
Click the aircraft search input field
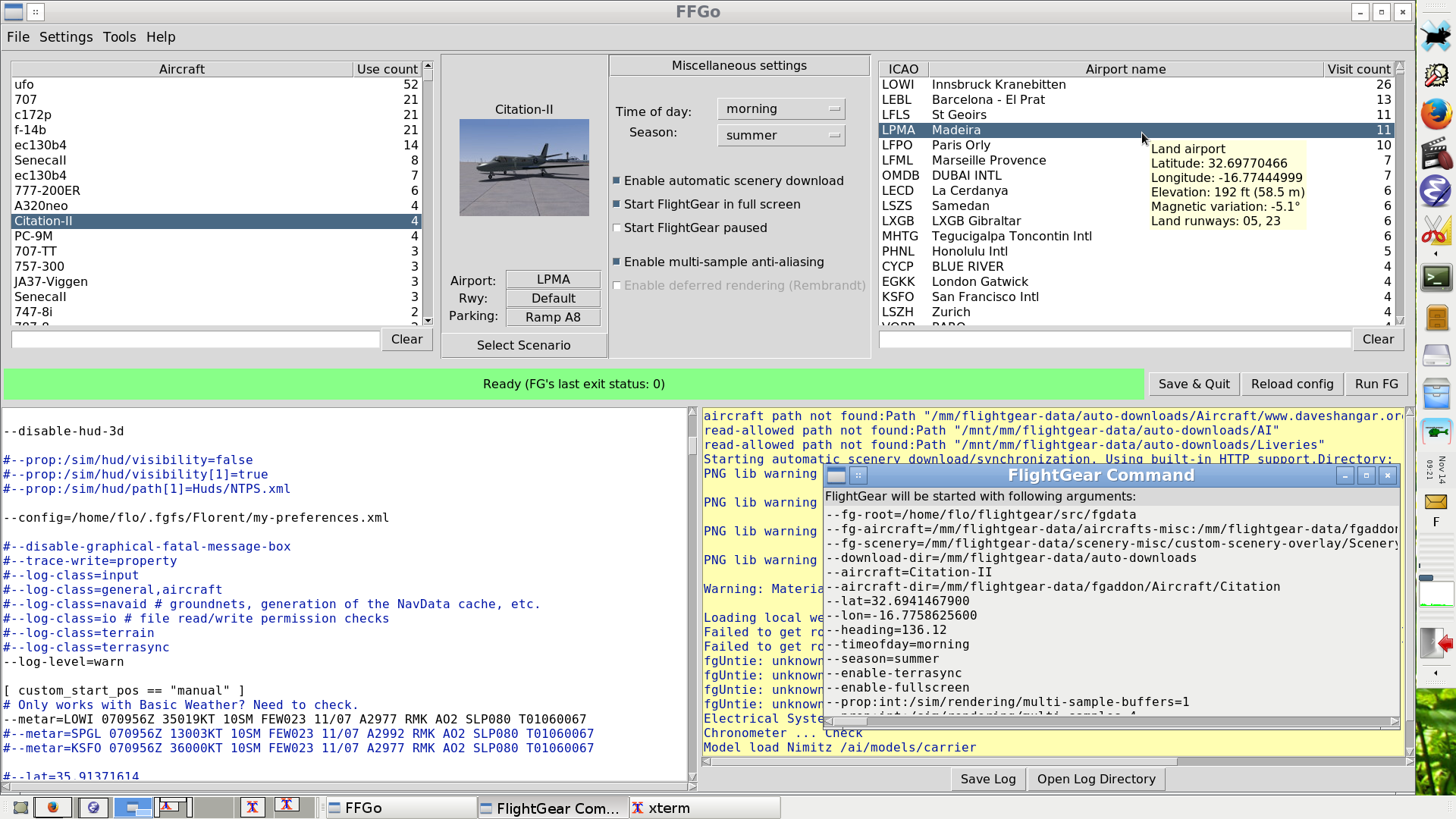[196, 340]
